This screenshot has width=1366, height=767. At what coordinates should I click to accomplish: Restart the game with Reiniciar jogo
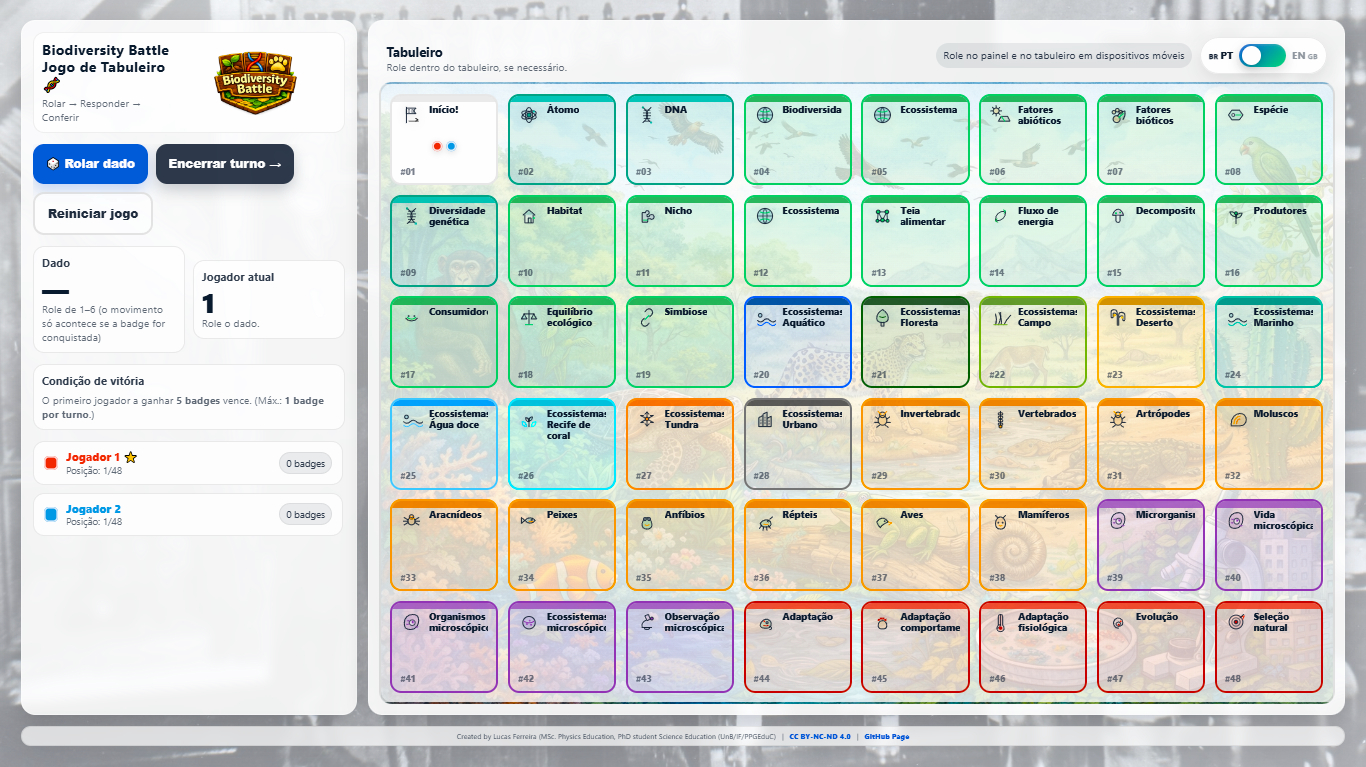tap(93, 214)
